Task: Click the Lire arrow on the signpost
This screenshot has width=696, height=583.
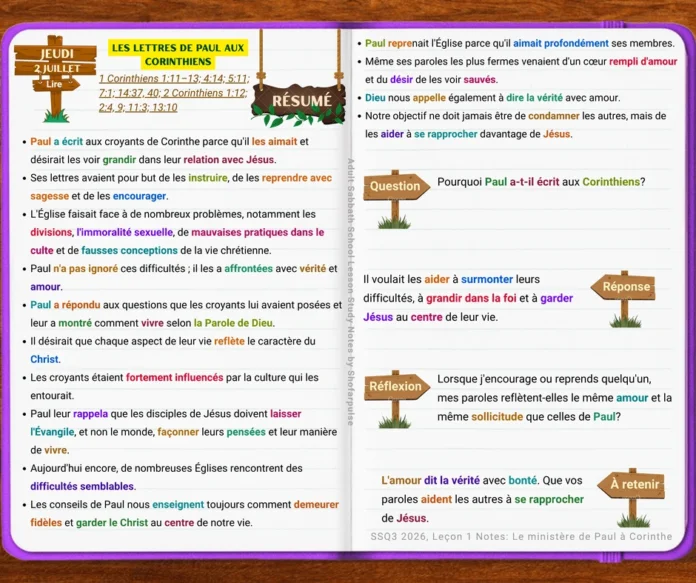Action: coord(55,84)
